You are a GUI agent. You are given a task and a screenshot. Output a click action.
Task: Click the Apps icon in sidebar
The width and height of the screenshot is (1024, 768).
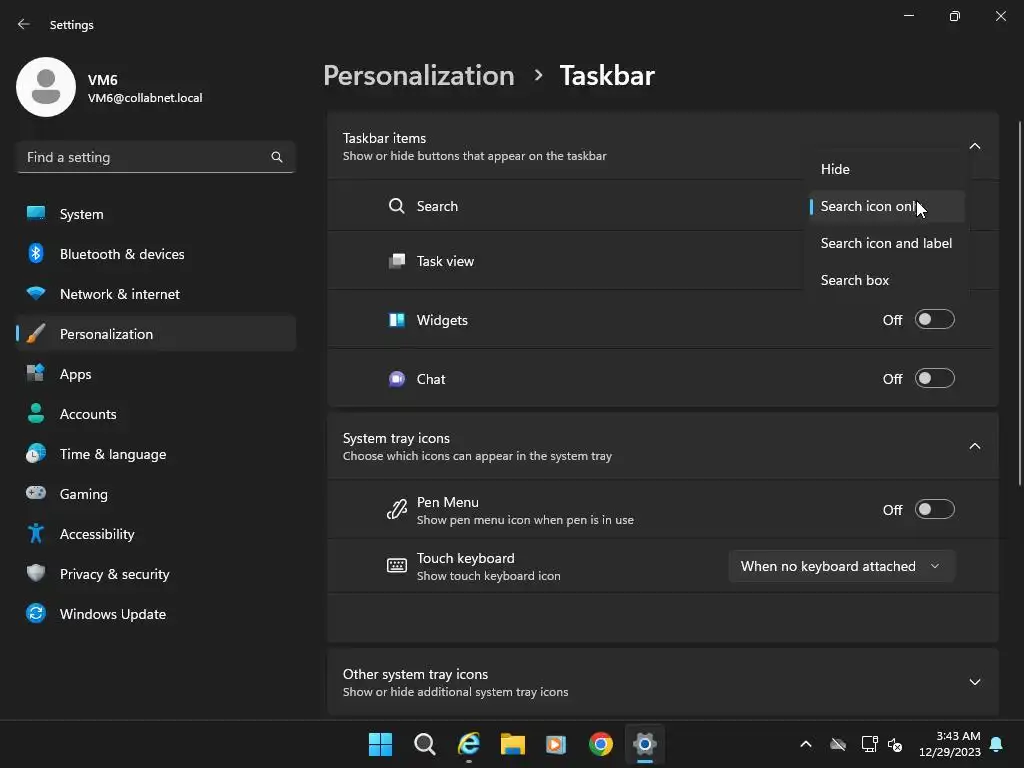tap(36, 374)
